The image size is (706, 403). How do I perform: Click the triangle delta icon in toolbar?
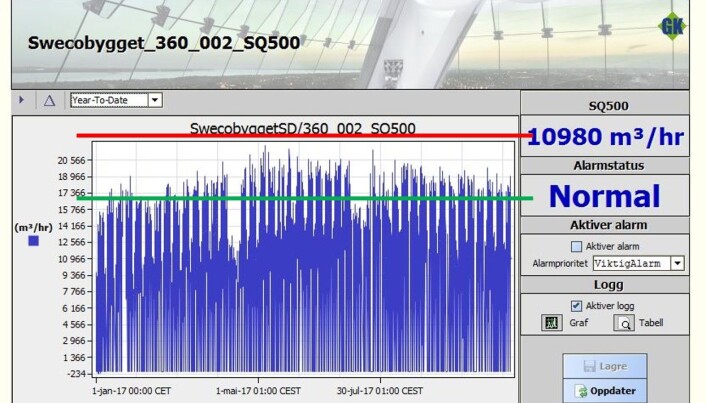(x=50, y=100)
